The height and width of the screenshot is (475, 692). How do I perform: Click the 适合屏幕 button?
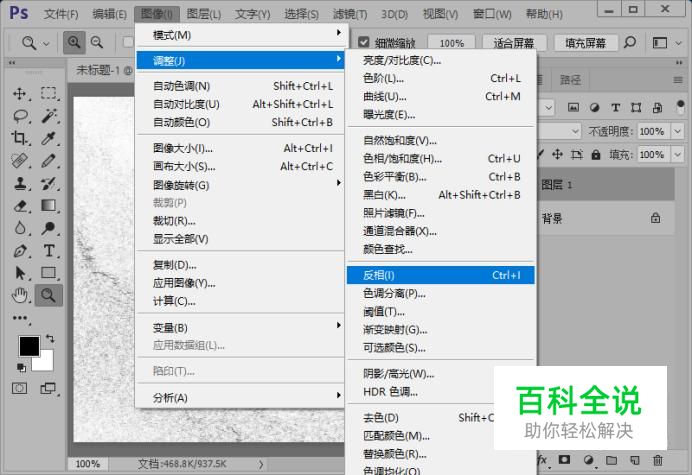pos(514,43)
